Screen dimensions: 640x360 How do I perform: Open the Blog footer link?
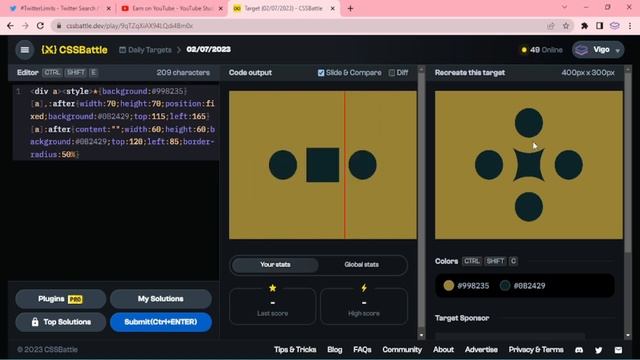(334, 350)
